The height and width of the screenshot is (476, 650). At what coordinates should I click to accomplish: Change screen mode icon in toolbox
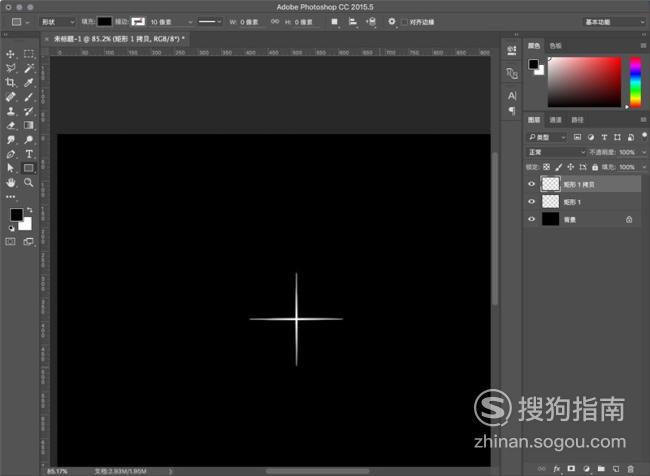point(29,241)
